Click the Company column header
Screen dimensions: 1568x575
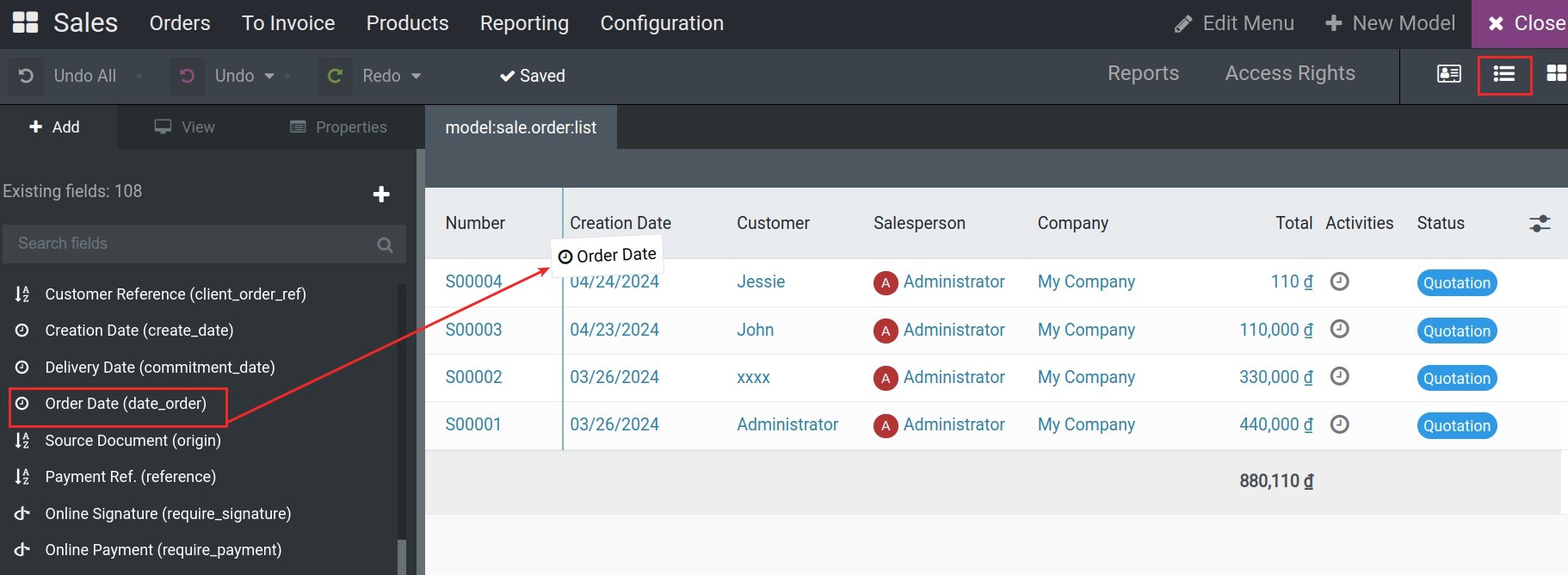click(x=1073, y=223)
